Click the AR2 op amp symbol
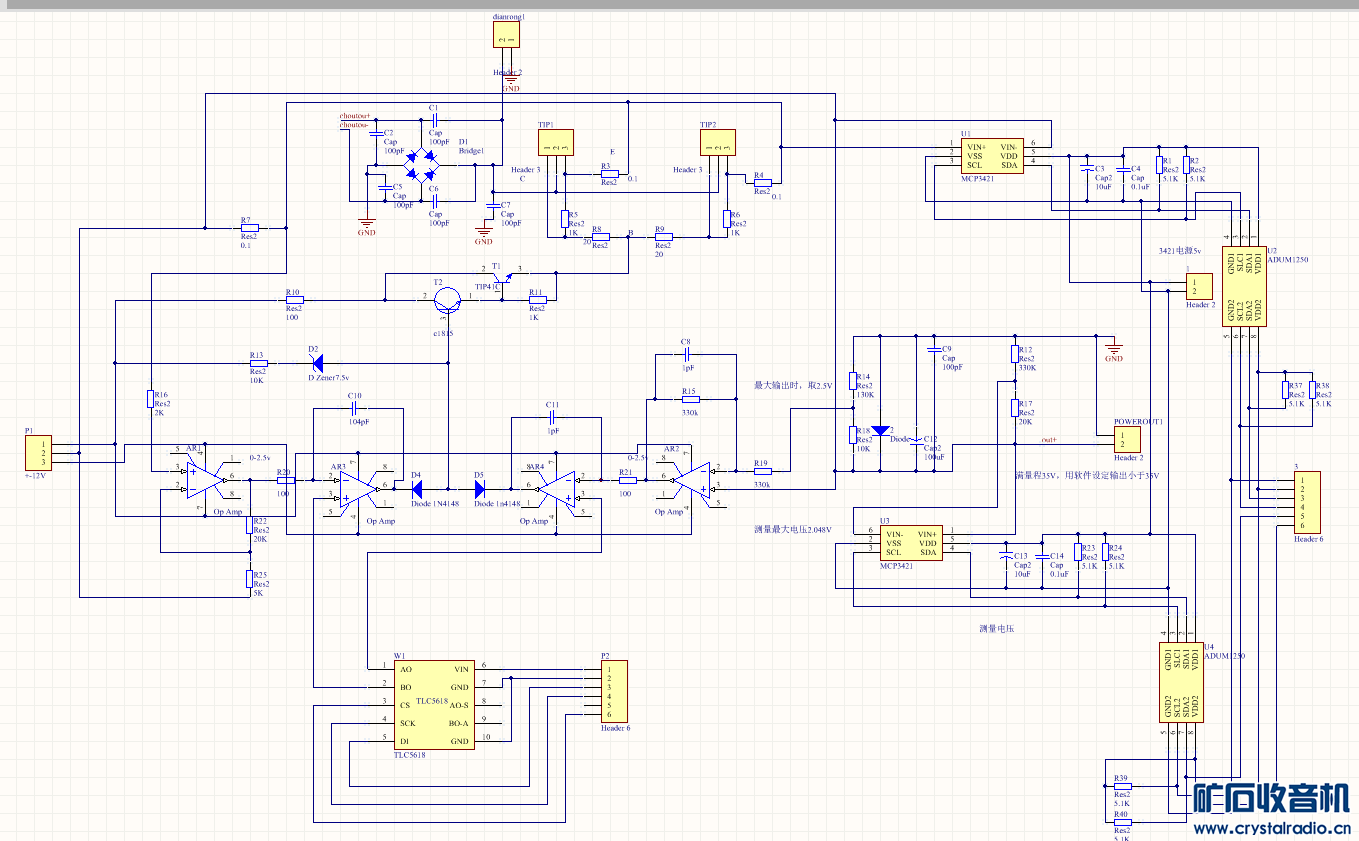This screenshot has height=841, width=1359. point(691,477)
